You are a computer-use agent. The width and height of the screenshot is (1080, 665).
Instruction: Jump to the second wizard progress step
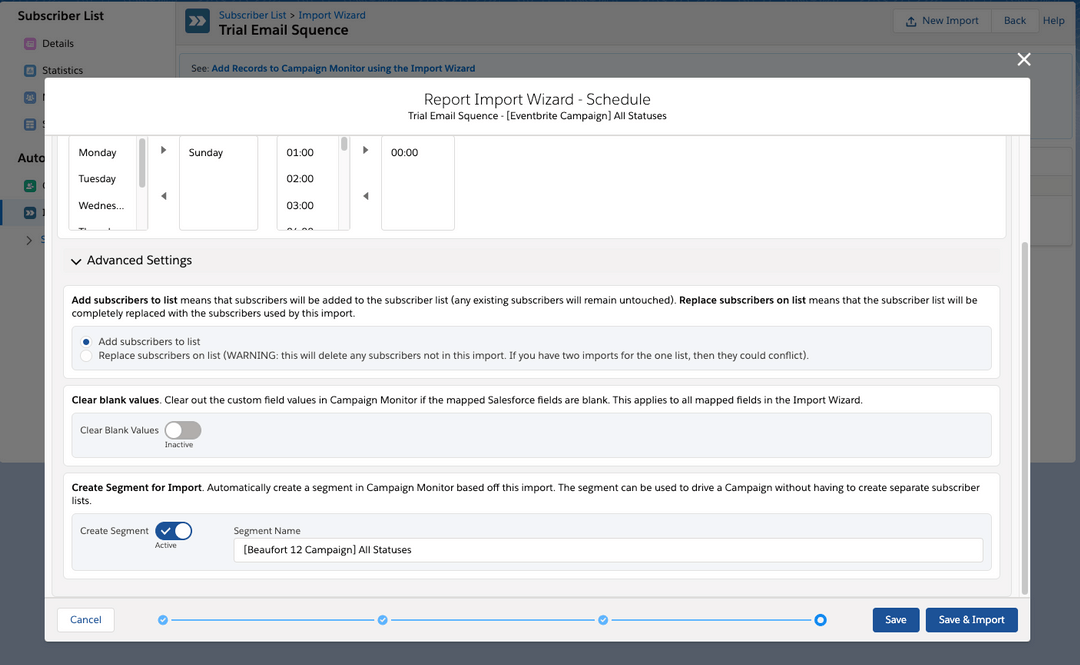pyautogui.click(x=383, y=620)
